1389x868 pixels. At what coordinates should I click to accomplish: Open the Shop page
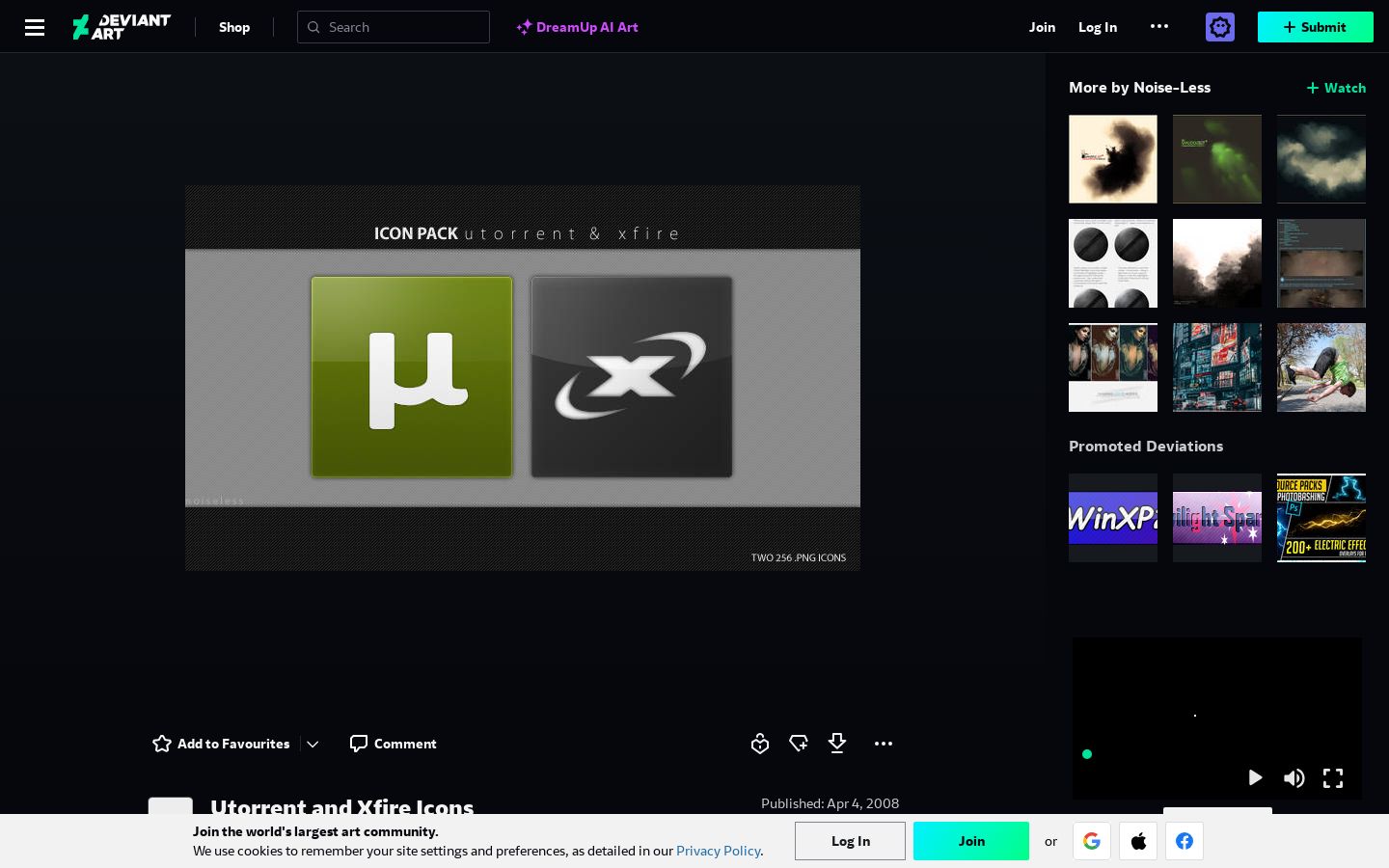[x=234, y=27]
